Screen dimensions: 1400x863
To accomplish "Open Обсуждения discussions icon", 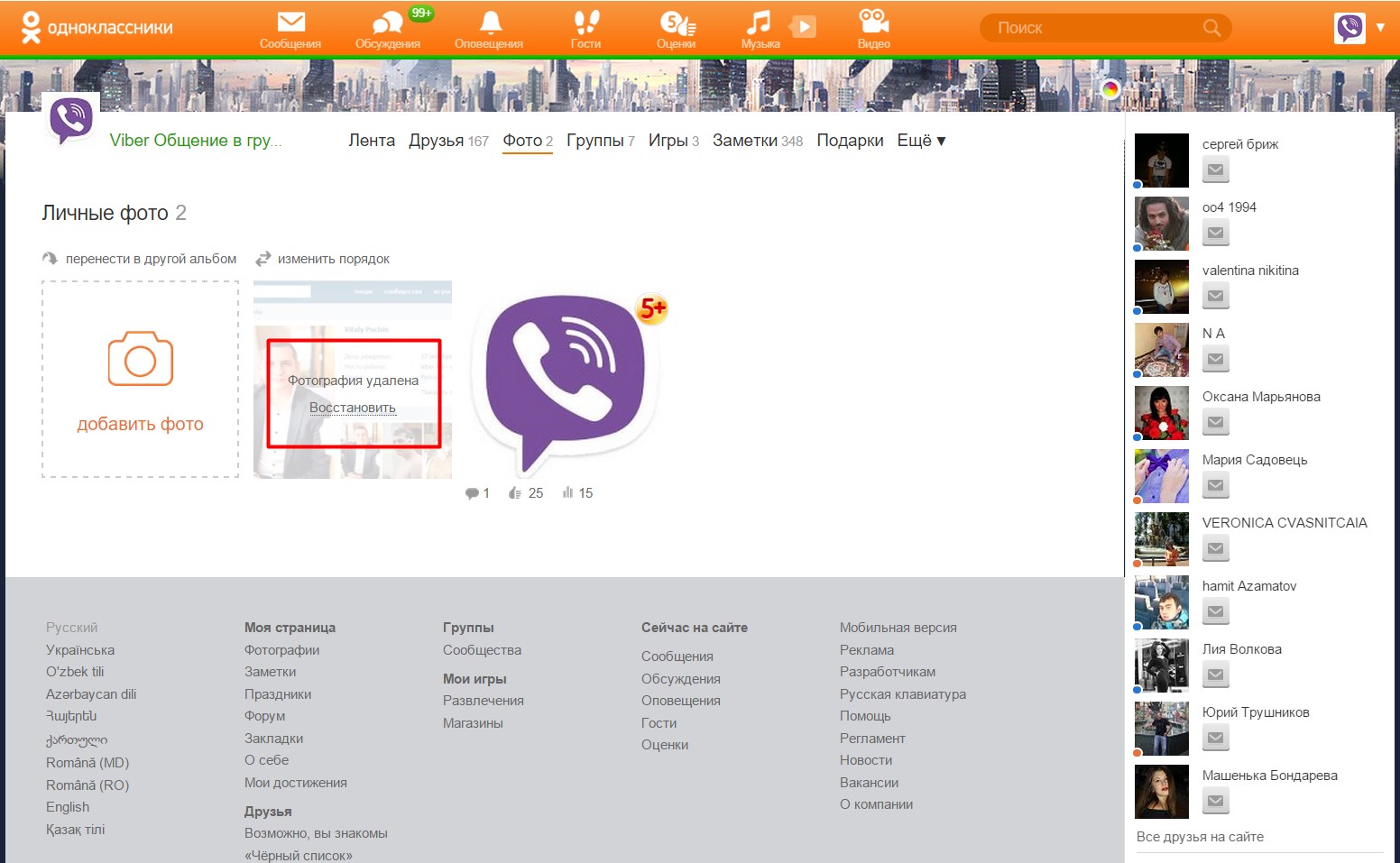I will click(387, 23).
